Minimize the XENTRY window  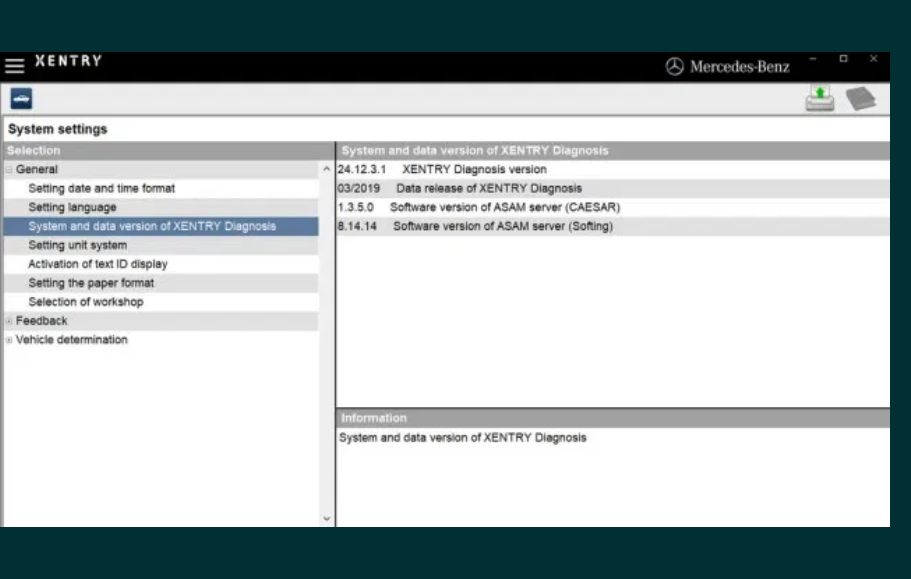tap(813, 59)
